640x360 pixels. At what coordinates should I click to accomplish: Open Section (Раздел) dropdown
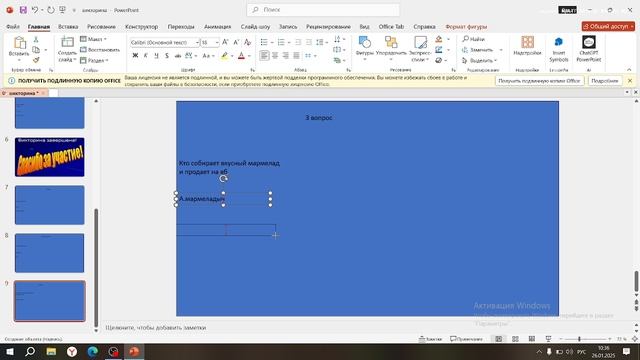94,60
